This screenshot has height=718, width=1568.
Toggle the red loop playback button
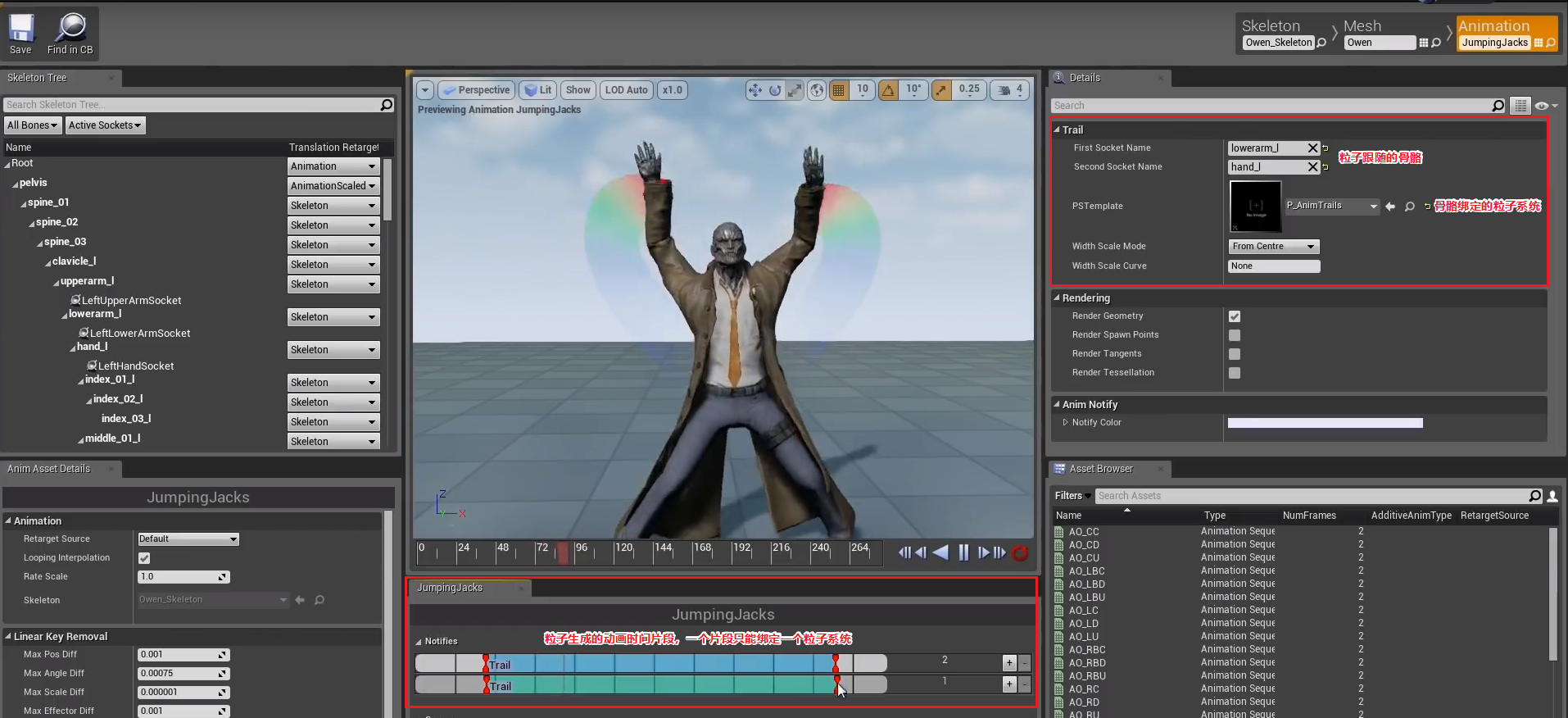point(1020,553)
